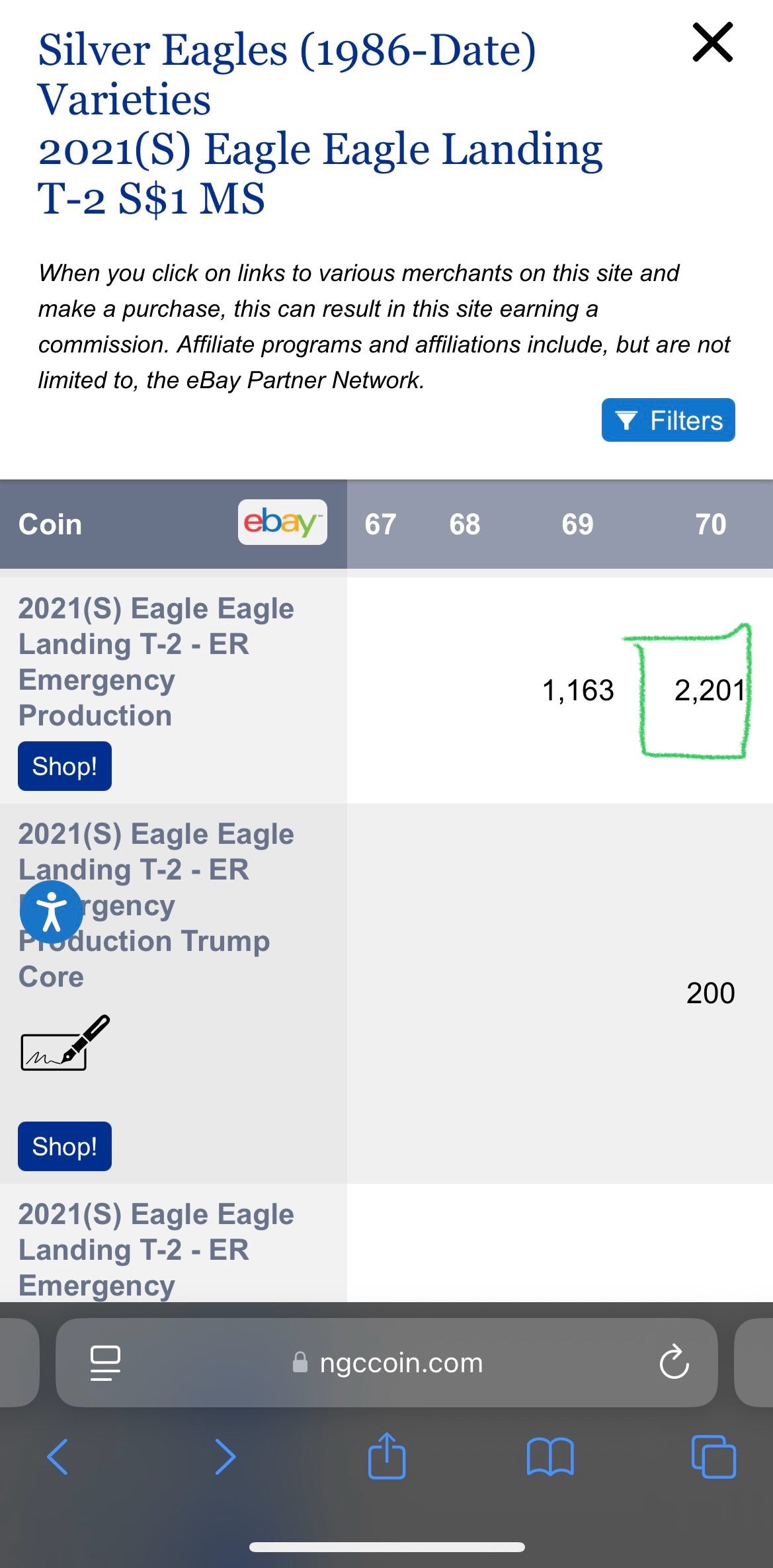Select the grade 70 column header
Image resolution: width=773 pixels, height=1568 pixels.
[710, 524]
